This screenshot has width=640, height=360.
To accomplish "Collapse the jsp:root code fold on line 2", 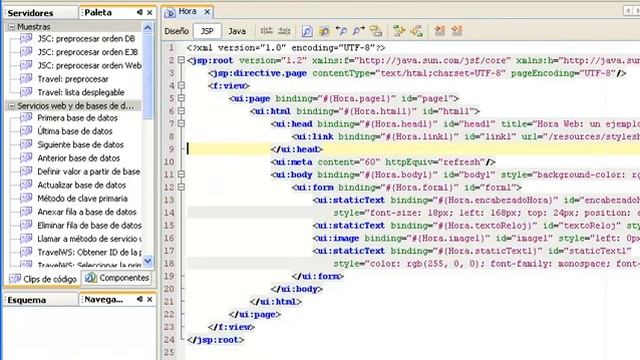I will pos(181,60).
